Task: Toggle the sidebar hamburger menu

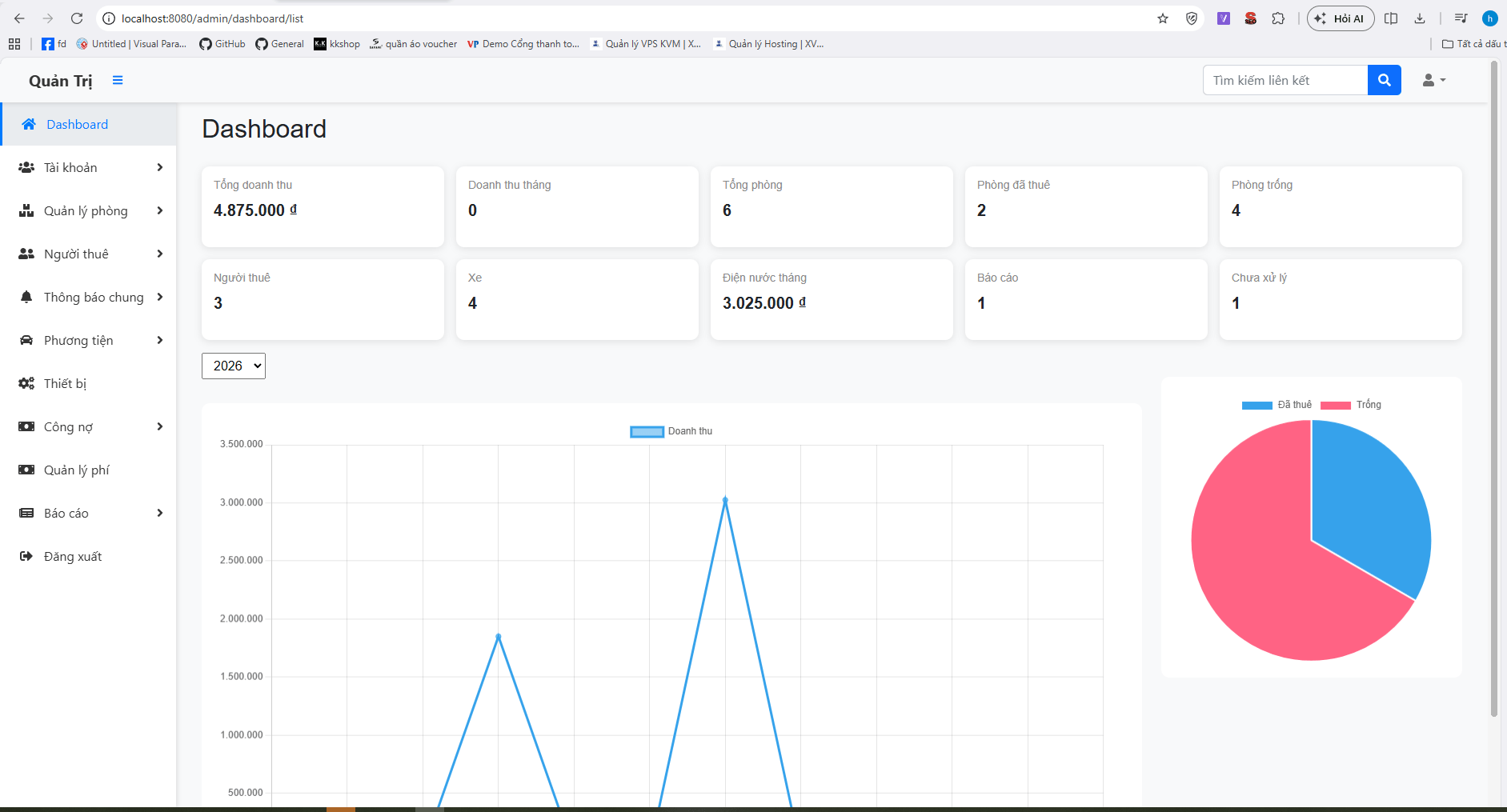Action: (118, 80)
